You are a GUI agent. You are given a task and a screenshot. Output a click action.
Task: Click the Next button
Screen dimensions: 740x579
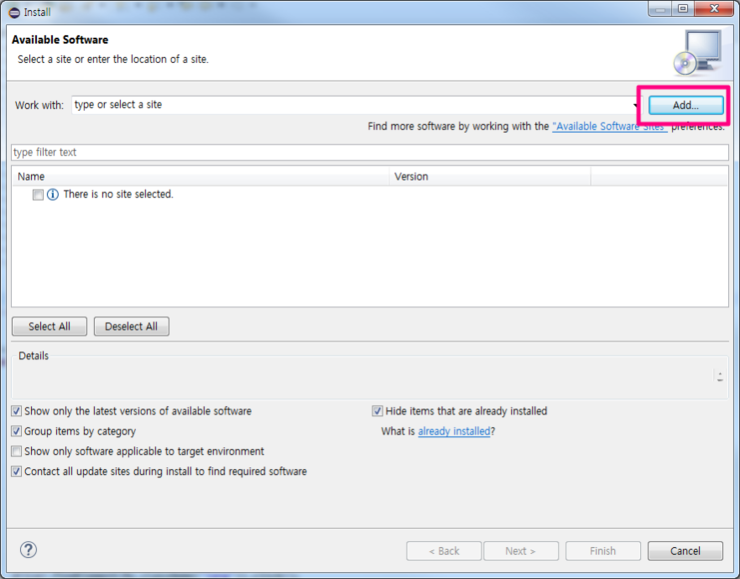[521, 551]
